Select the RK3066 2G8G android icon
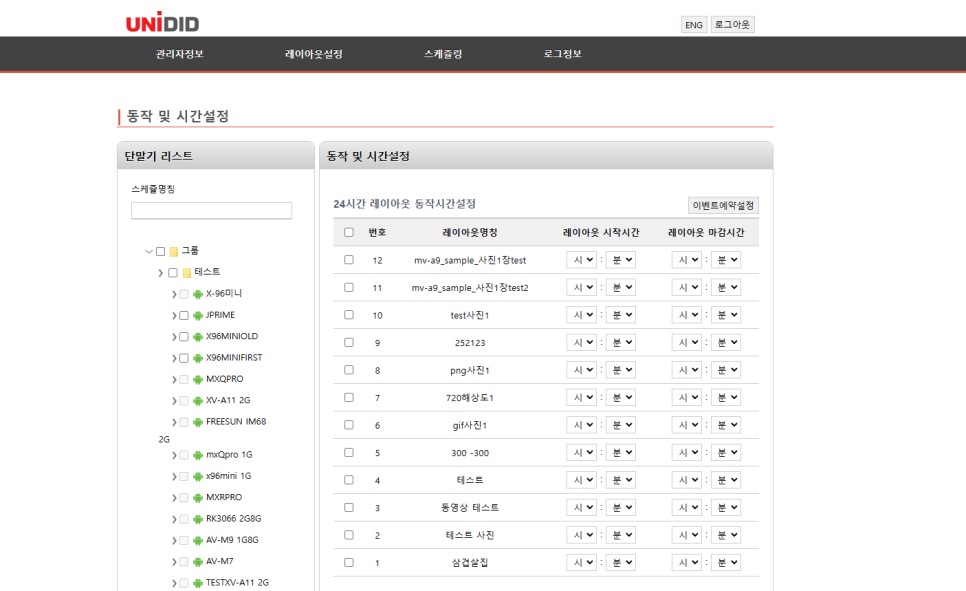The image size is (966, 591). pos(198,520)
